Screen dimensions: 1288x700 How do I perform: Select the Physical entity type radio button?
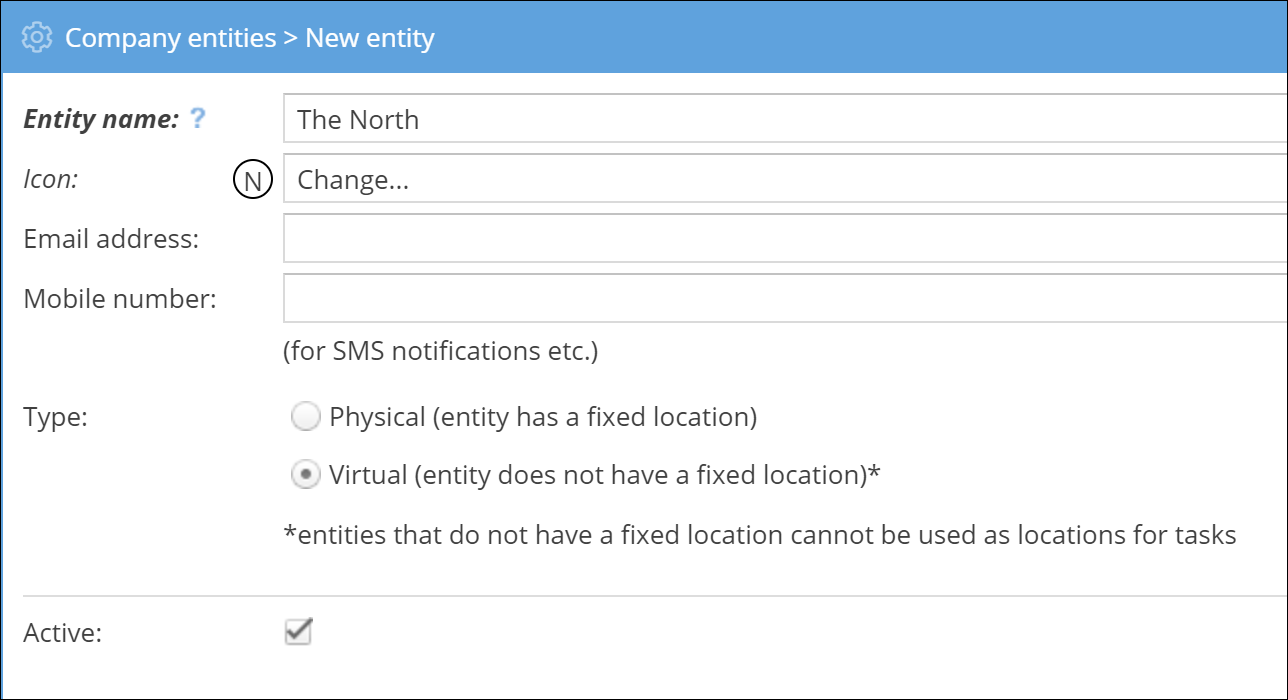click(305, 417)
